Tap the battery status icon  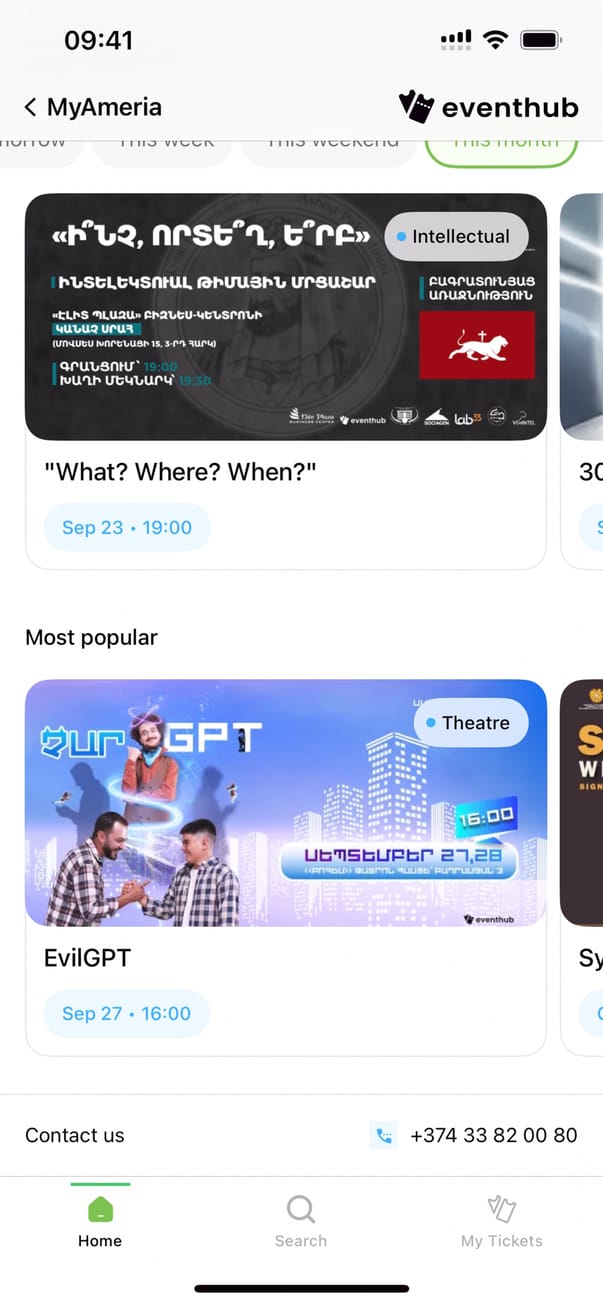pyautogui.click(x=541, y=40)
